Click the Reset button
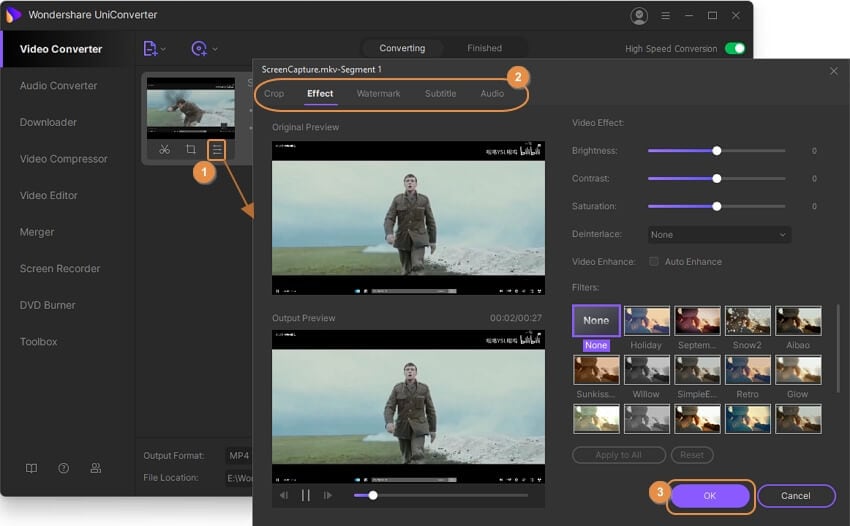The image size is (850, 526). click(x=692, y=455)
